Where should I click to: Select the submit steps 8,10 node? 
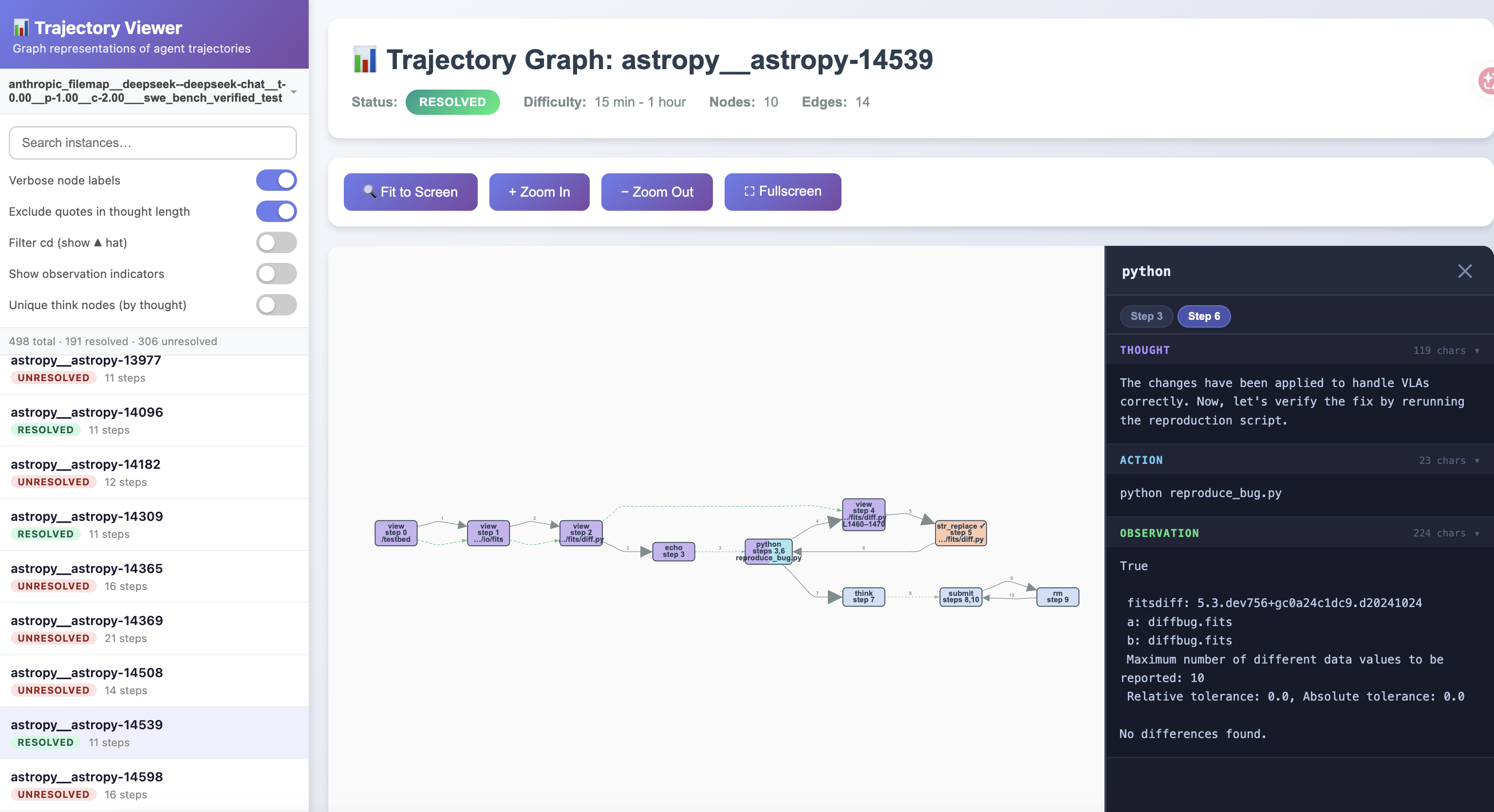[x=960, y=596]
